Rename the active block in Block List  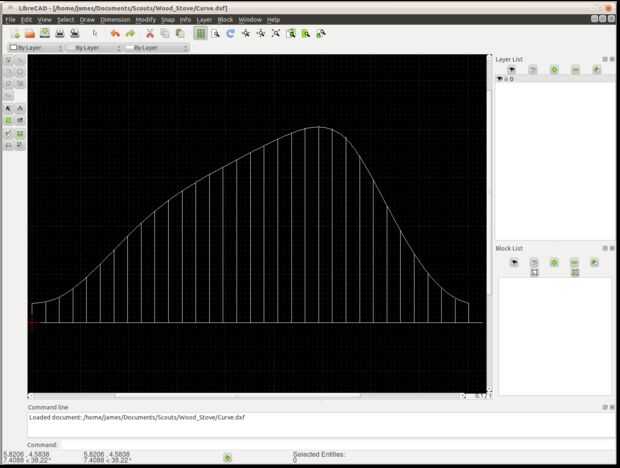click(594, 262)
